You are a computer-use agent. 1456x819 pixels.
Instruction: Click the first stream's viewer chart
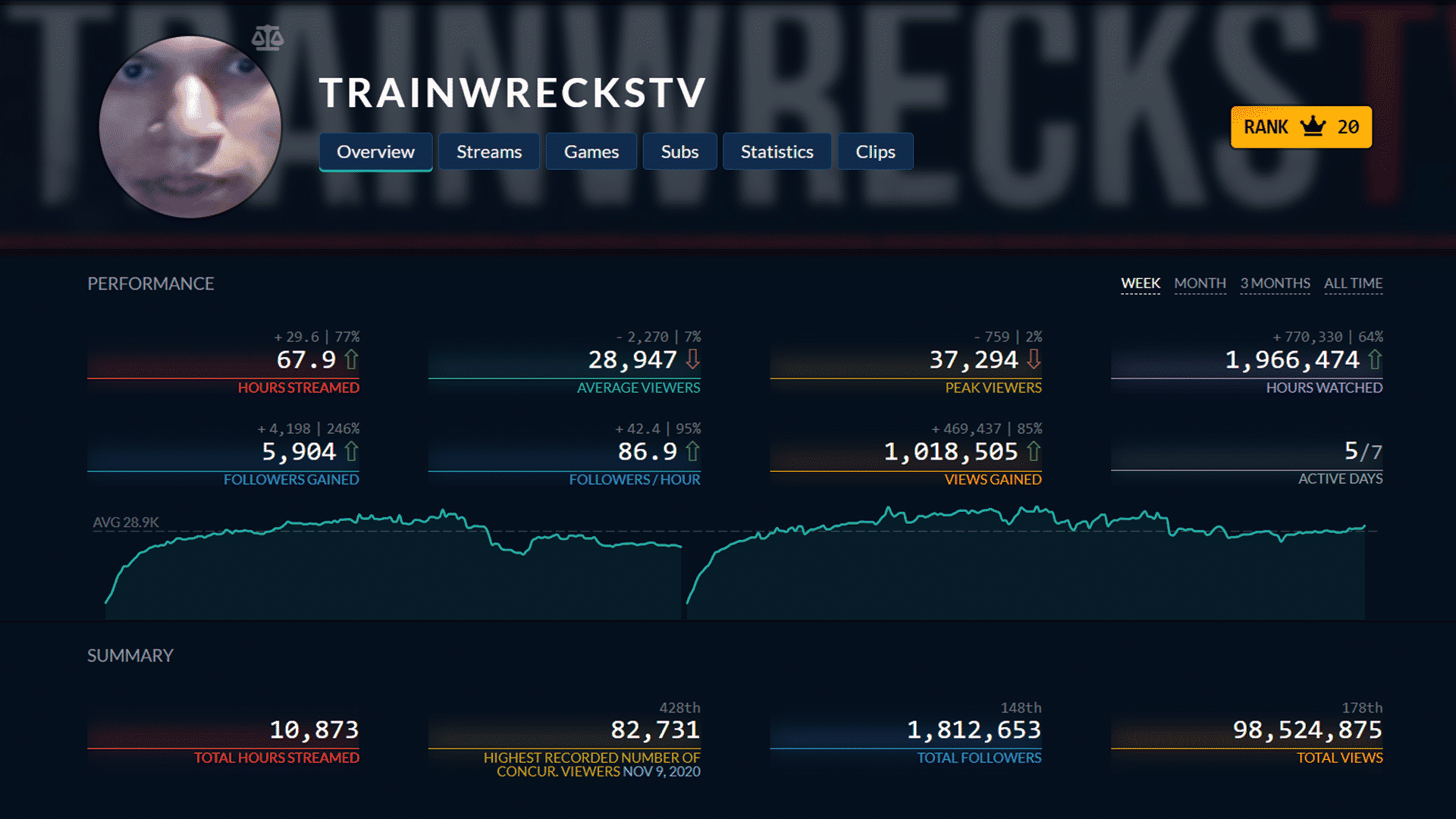tap(393, 565)
